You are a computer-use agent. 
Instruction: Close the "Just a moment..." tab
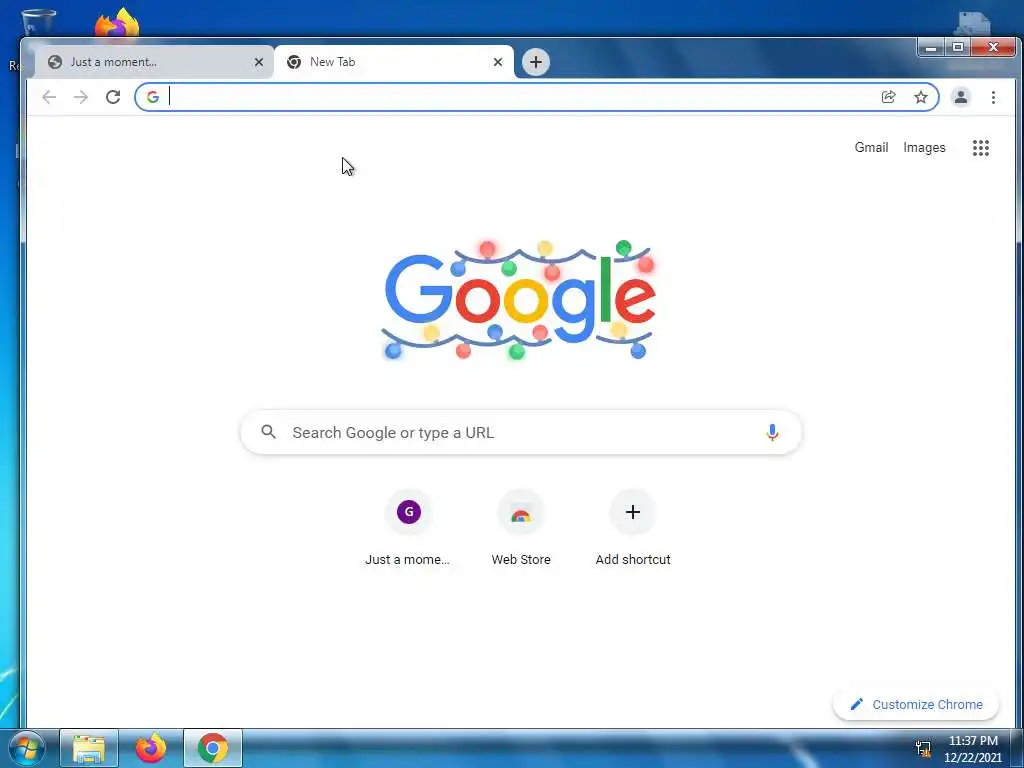(259, 62)
